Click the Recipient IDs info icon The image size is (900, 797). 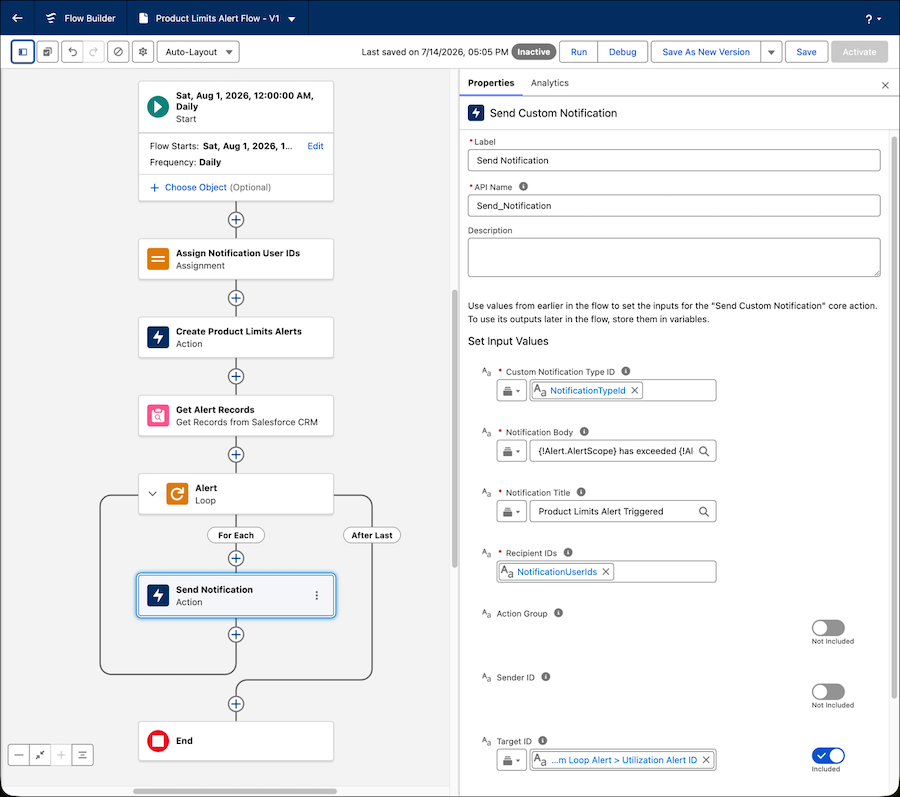click(568, 553)
